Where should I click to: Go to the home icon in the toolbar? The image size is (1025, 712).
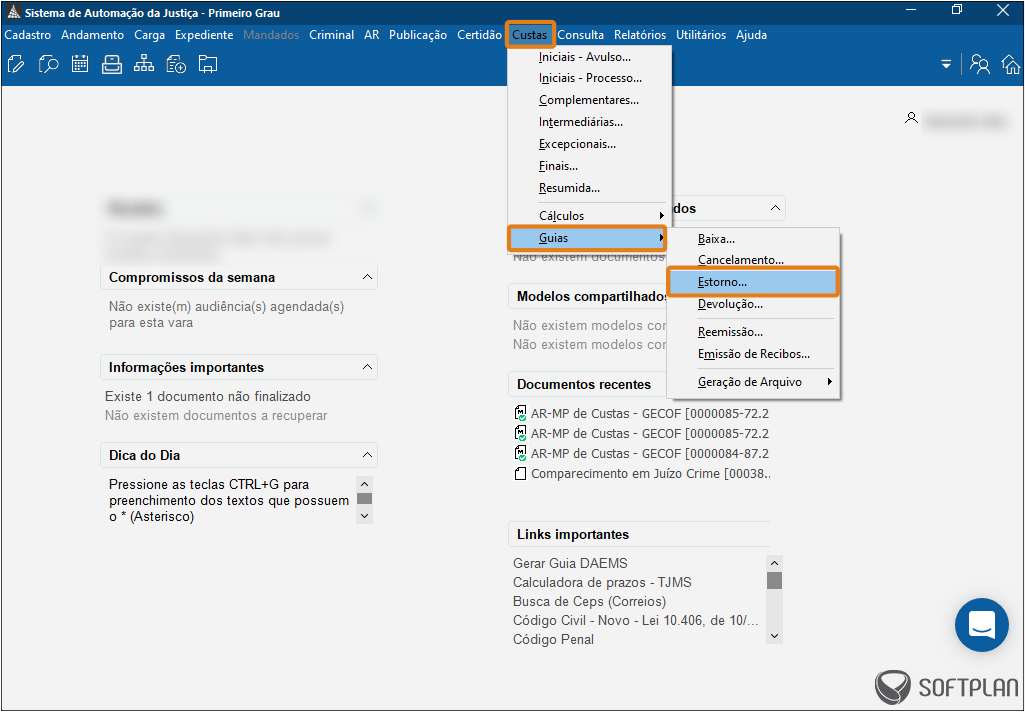(x=1011, y=64)
